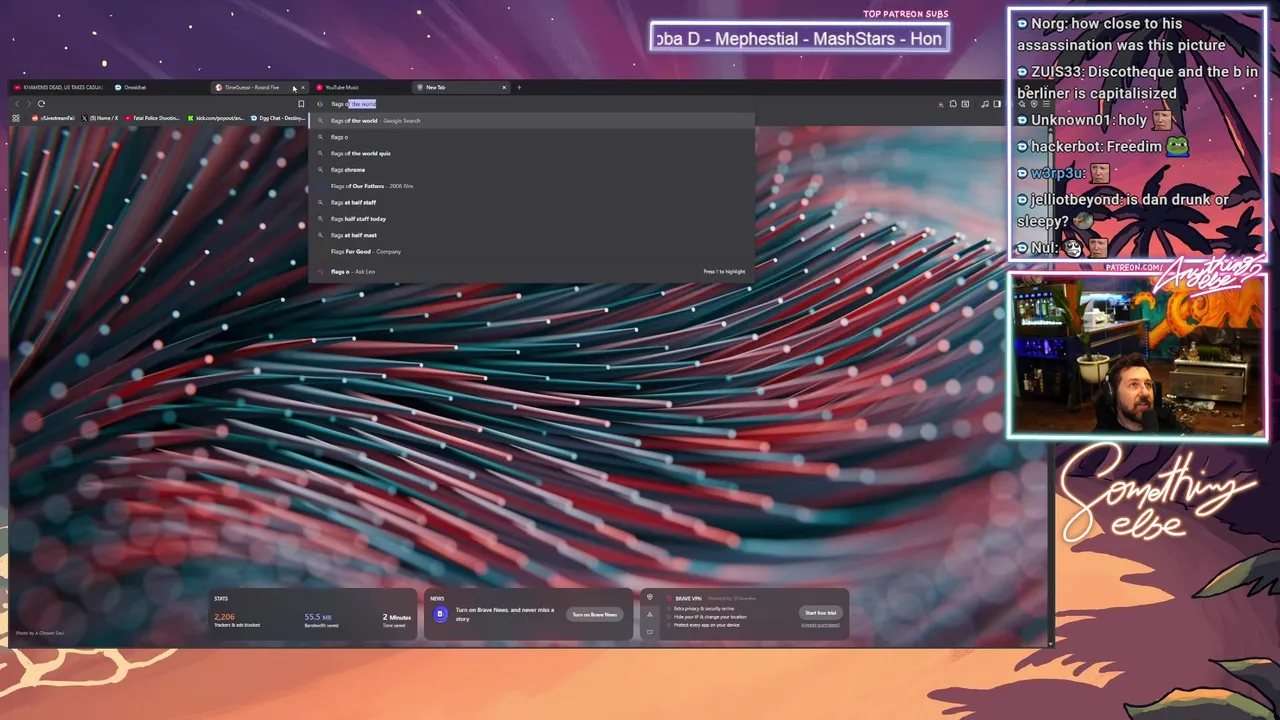Click the photo credit text on wallpaper

tap(40, 633)
